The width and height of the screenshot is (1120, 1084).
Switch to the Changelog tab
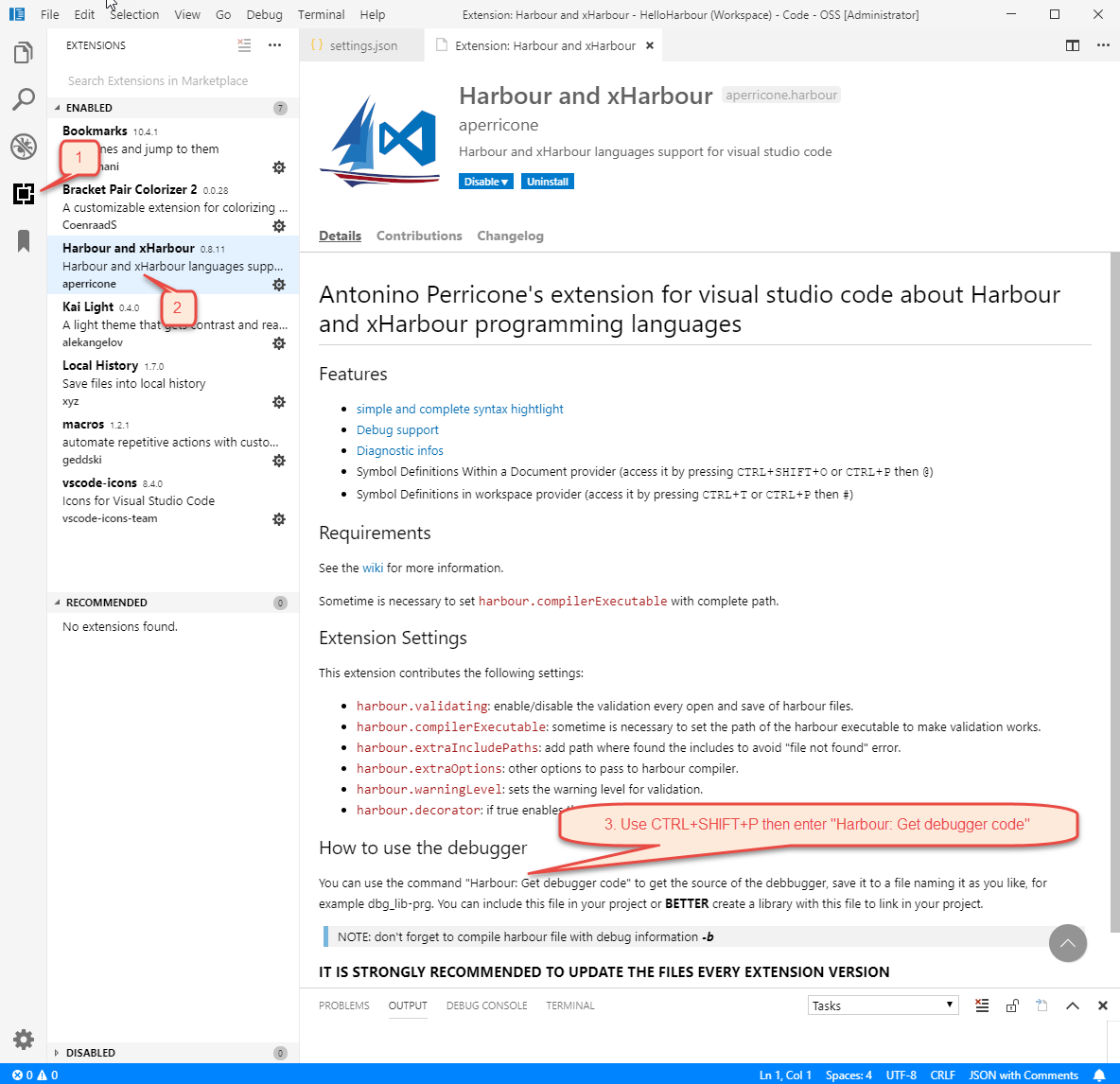click(x=510, y=236)
